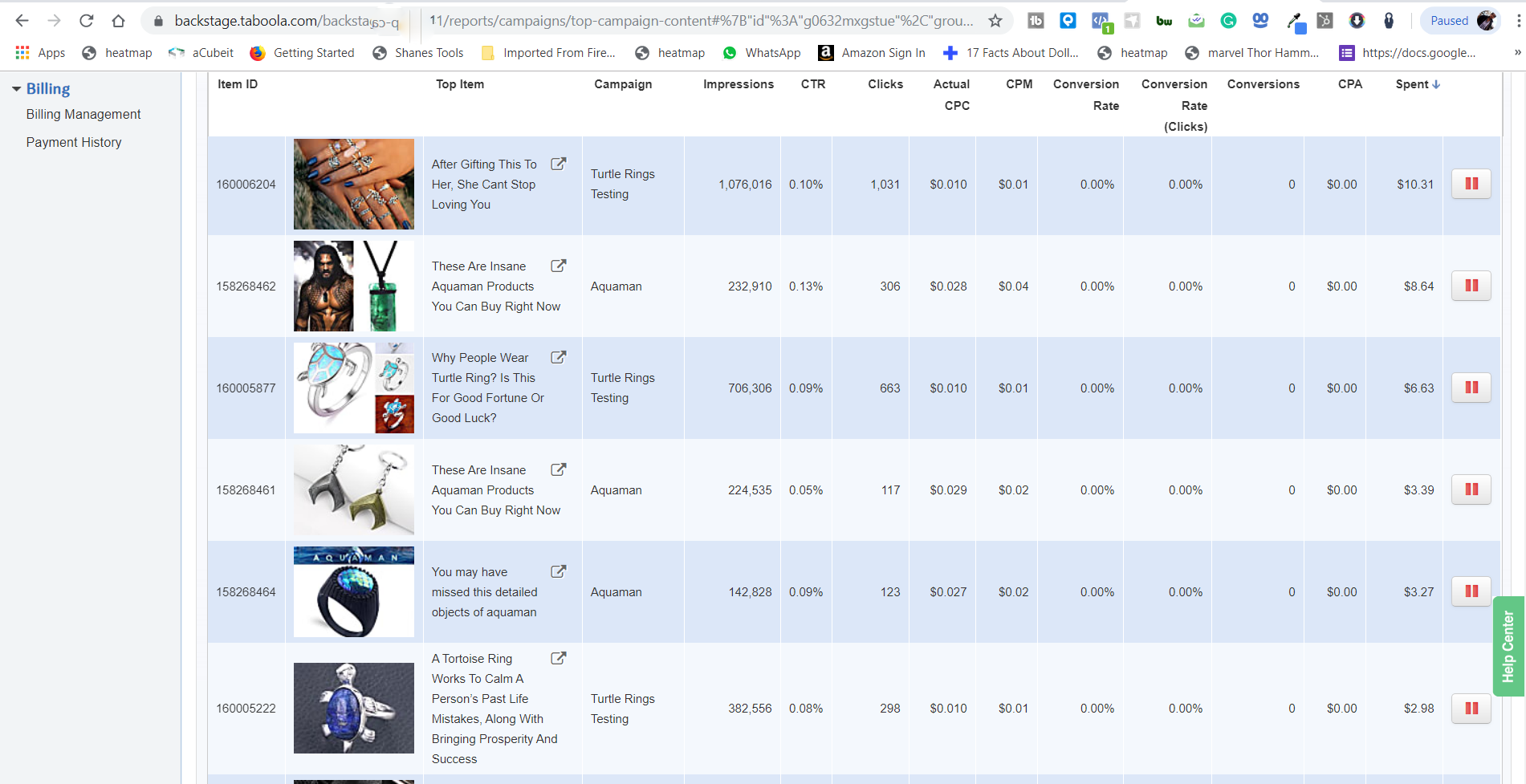This screenshot has height=784, width=1526.
Task: Open the Apps grid shortcut
Action: click(40, 53)
